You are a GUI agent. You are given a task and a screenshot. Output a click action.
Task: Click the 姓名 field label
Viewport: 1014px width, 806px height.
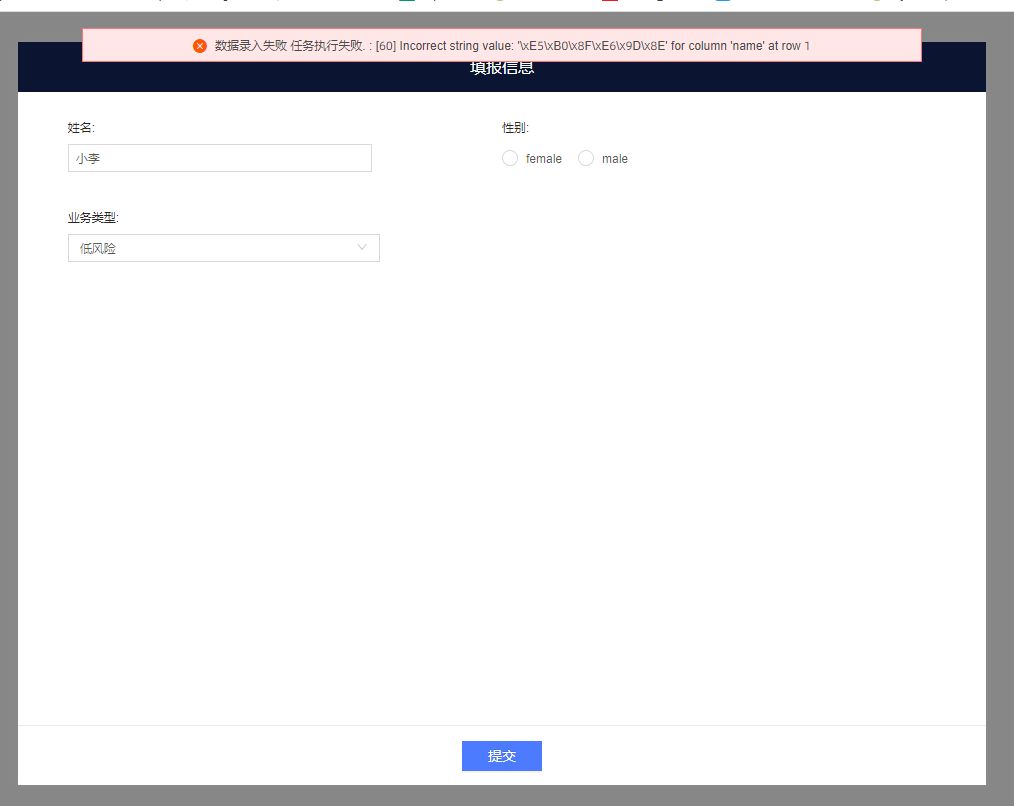[81, 128]
